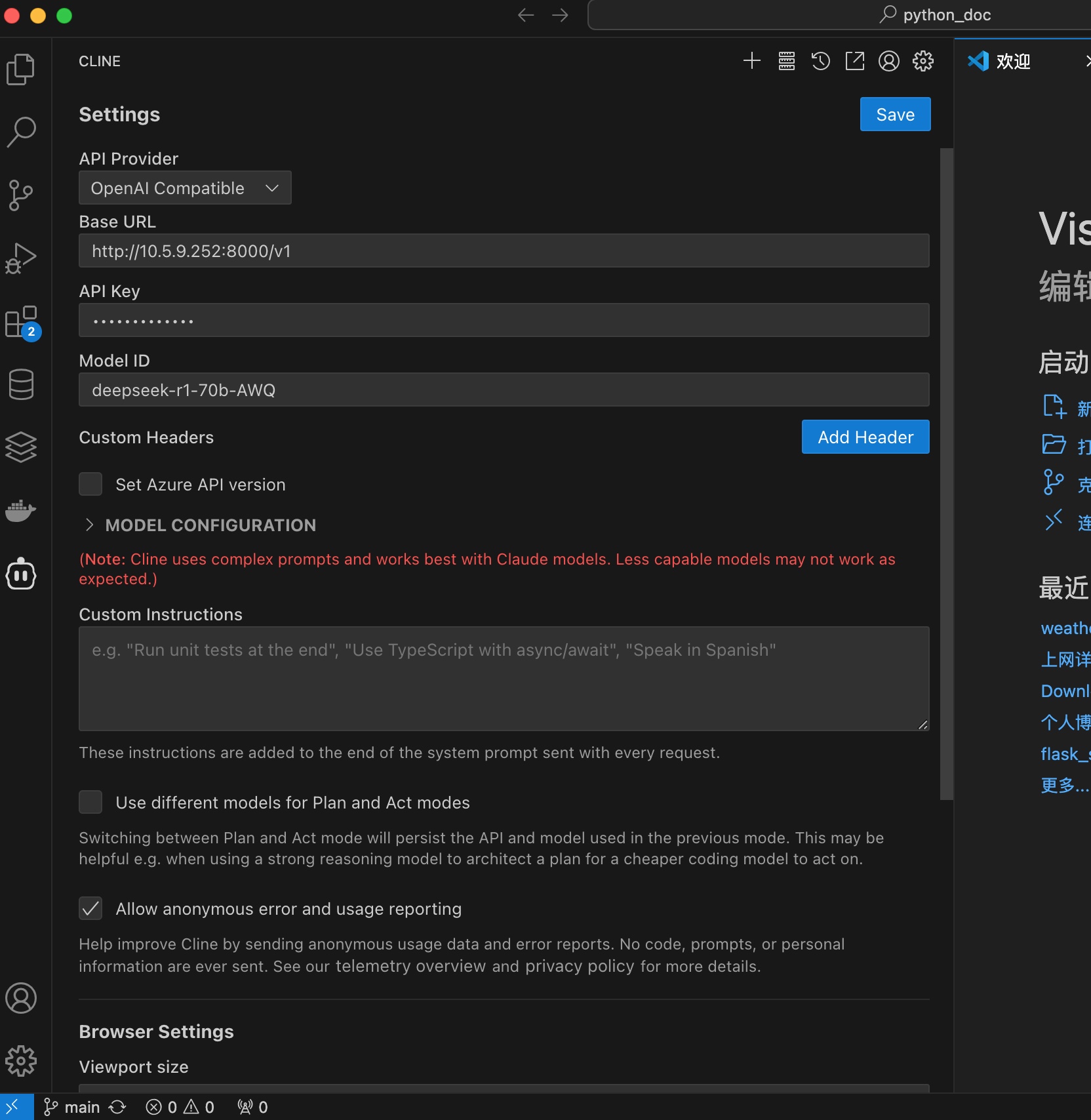Open the API Provider dropdown
This screenshot has height=1120, width=1091.
(x=185, y=188)
